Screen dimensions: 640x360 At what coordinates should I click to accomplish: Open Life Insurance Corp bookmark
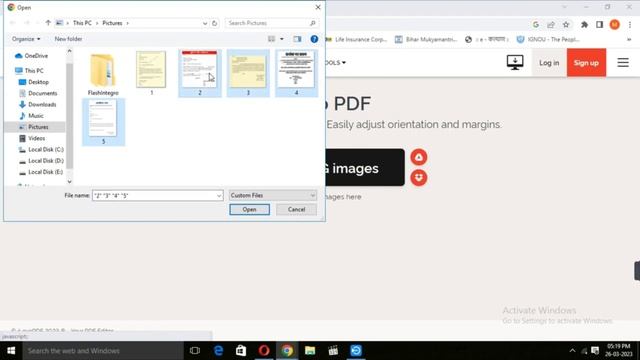pyautogui.click(x=356, y=40)
